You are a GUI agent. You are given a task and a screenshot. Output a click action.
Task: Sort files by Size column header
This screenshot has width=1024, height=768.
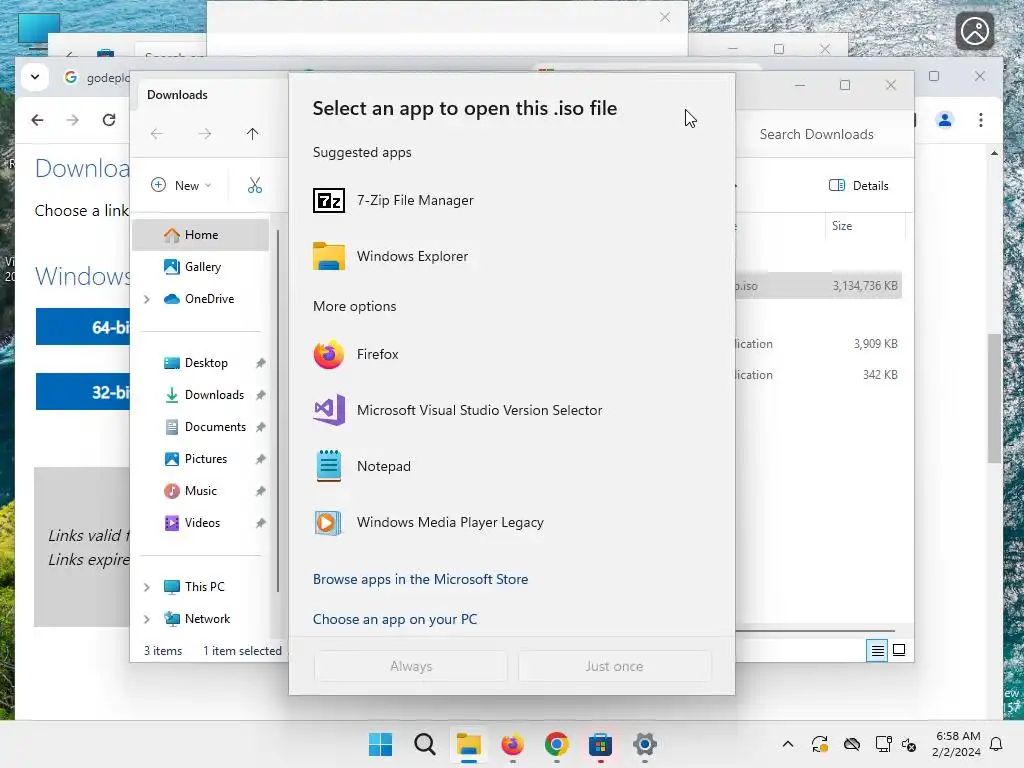(842, 226)
